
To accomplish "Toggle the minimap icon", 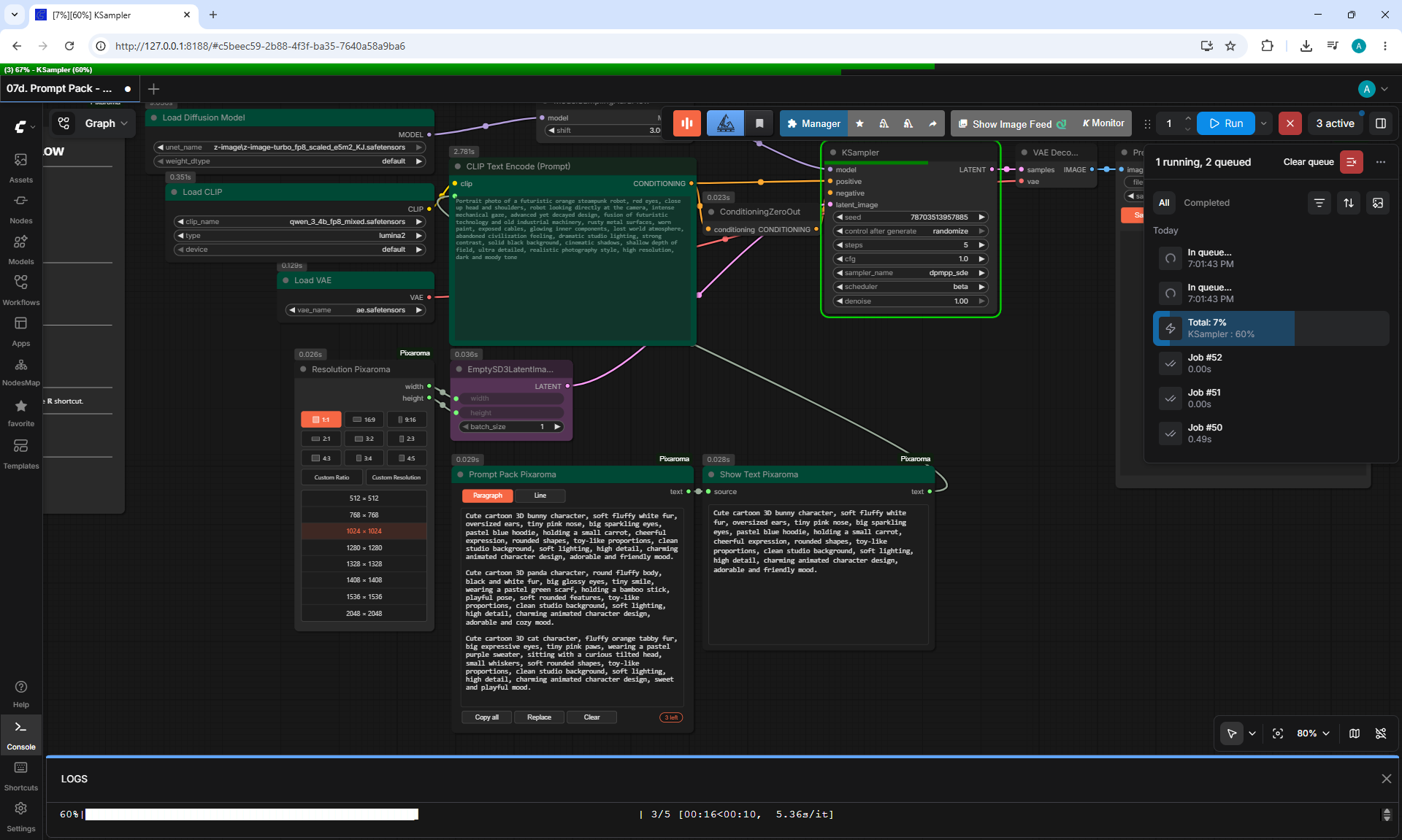I will [1355, 733].
